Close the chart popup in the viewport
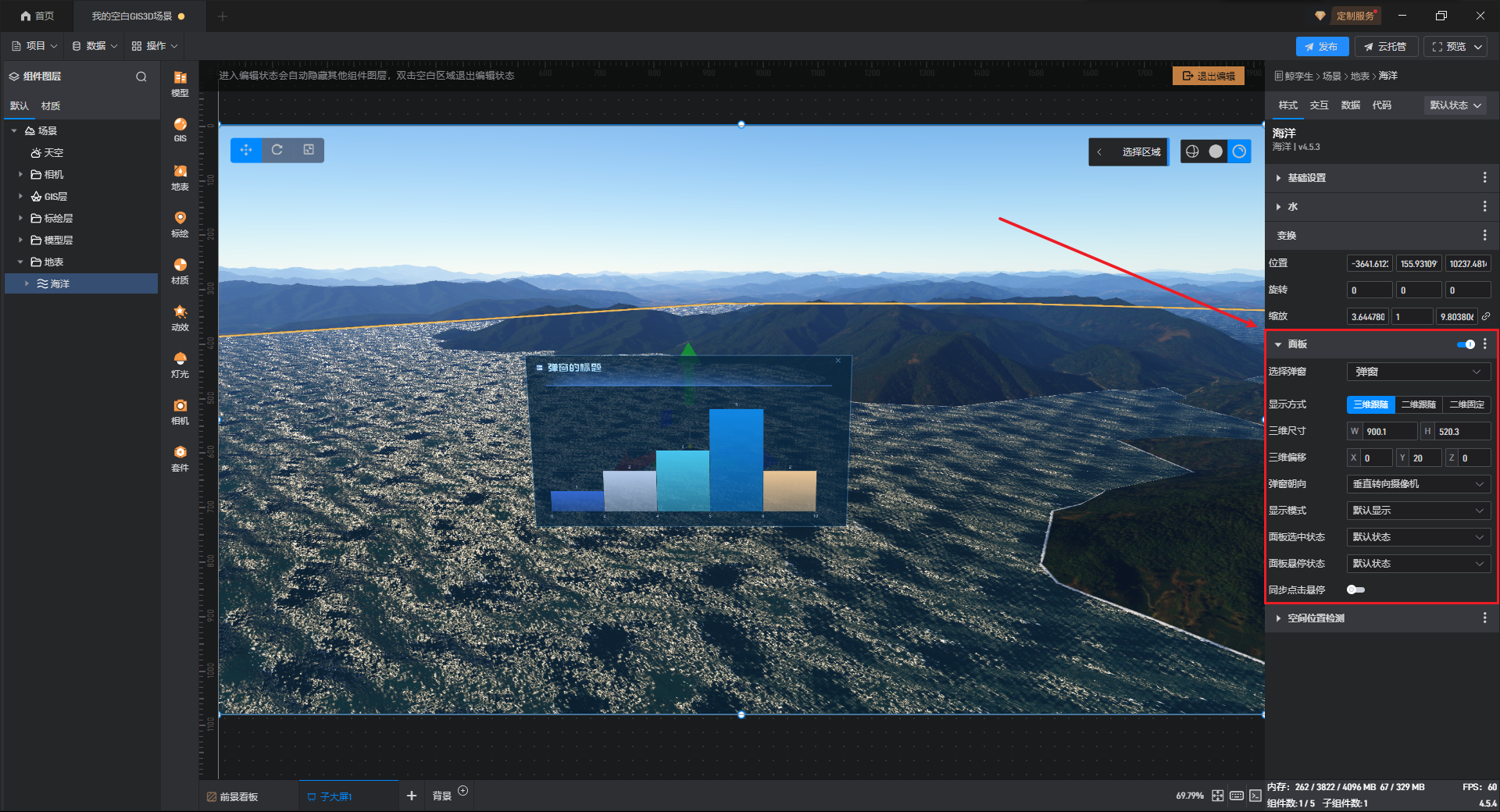1500x812 pixels. tap(838, 361)
